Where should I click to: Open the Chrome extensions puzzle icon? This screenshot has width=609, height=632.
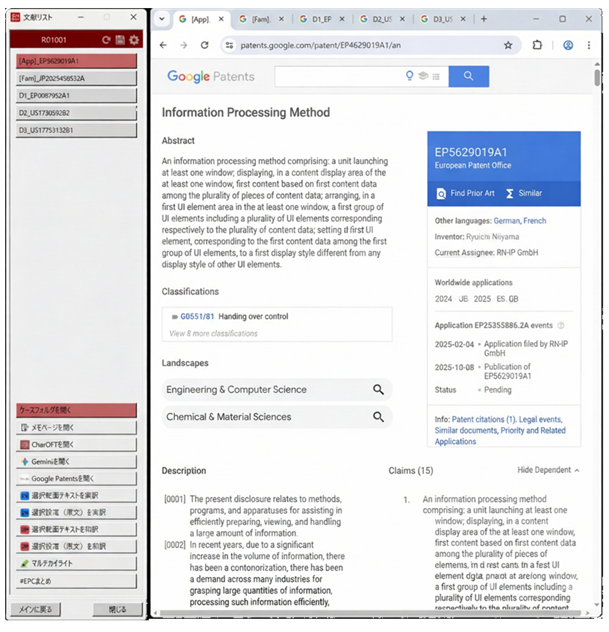pyautogui.click(x=537, y=45)
